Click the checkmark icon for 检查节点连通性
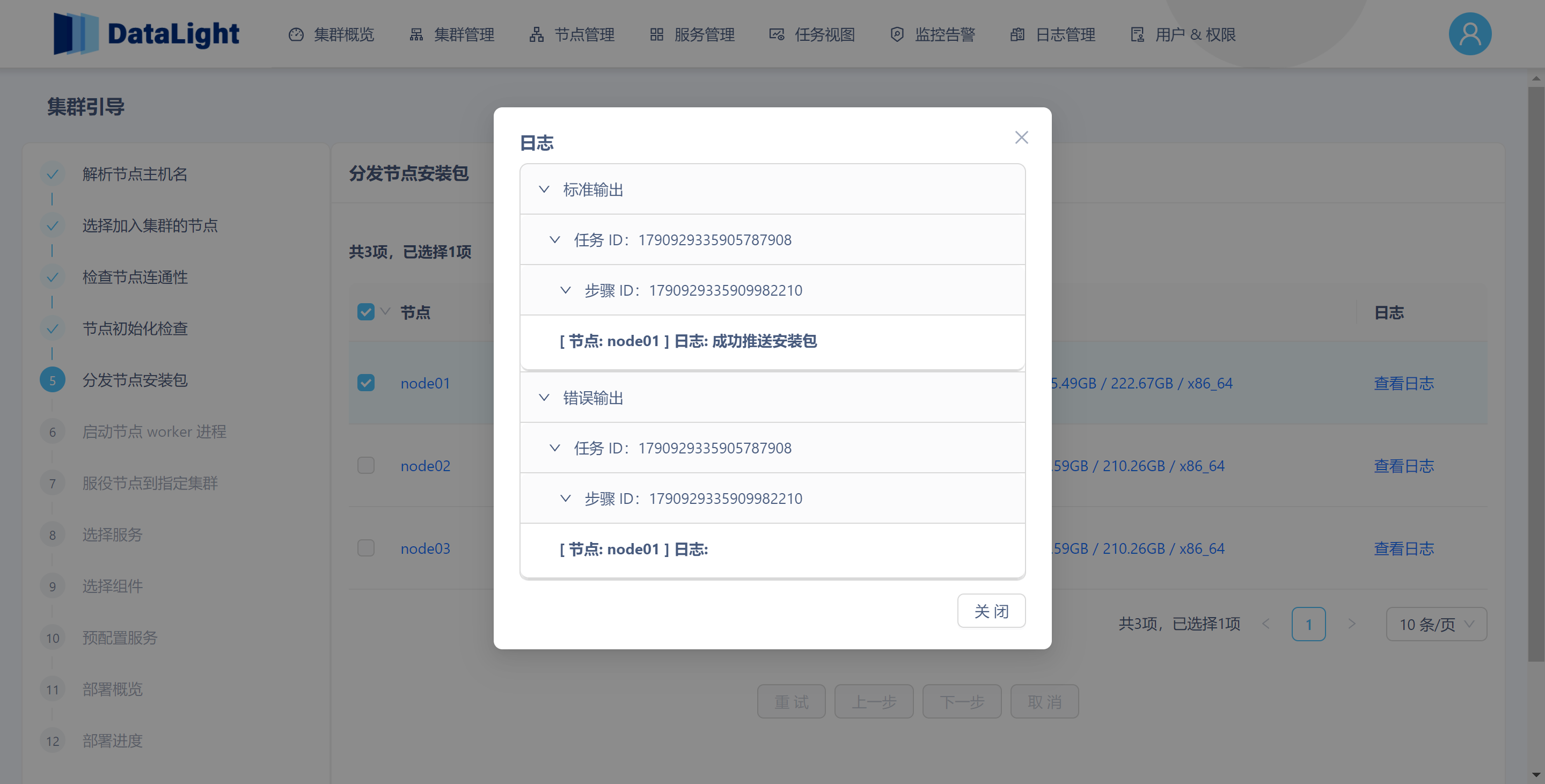 pos(52,277)
